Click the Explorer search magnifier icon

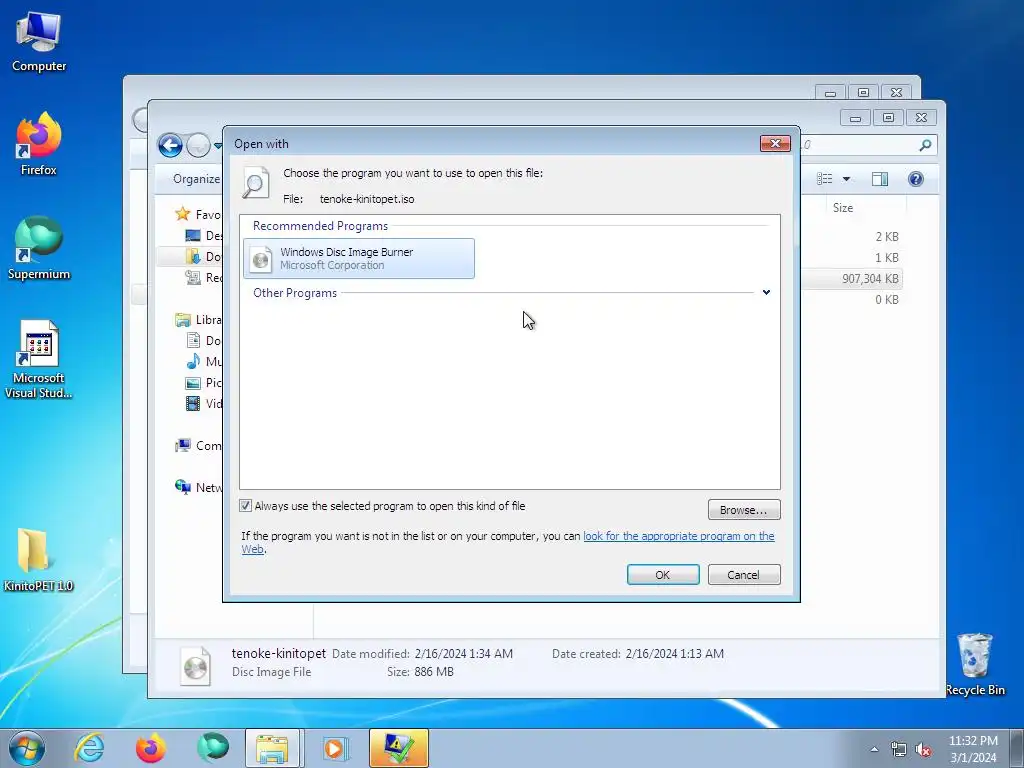925,145
